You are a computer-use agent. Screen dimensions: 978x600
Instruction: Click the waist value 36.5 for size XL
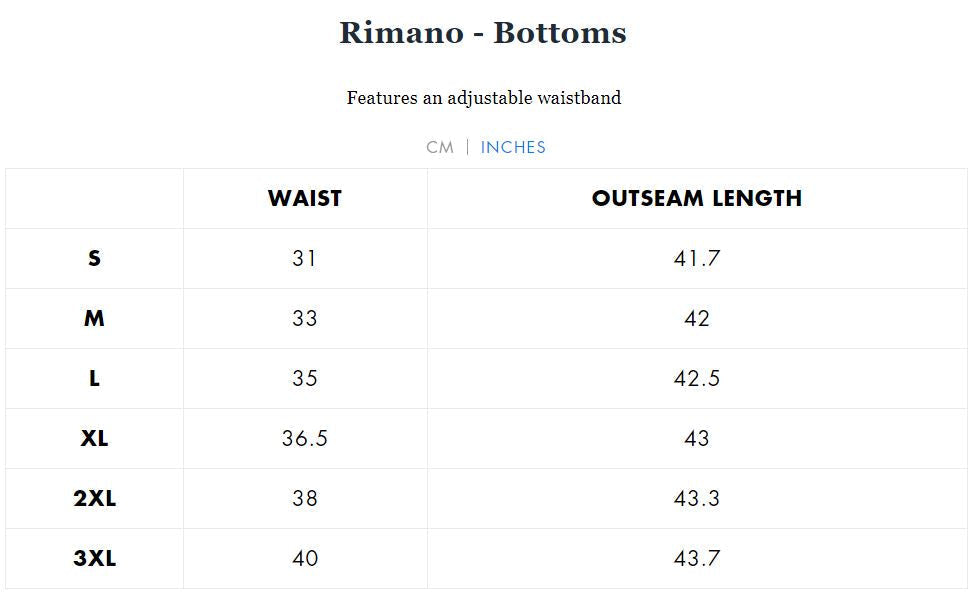click(x=304, y=438)
